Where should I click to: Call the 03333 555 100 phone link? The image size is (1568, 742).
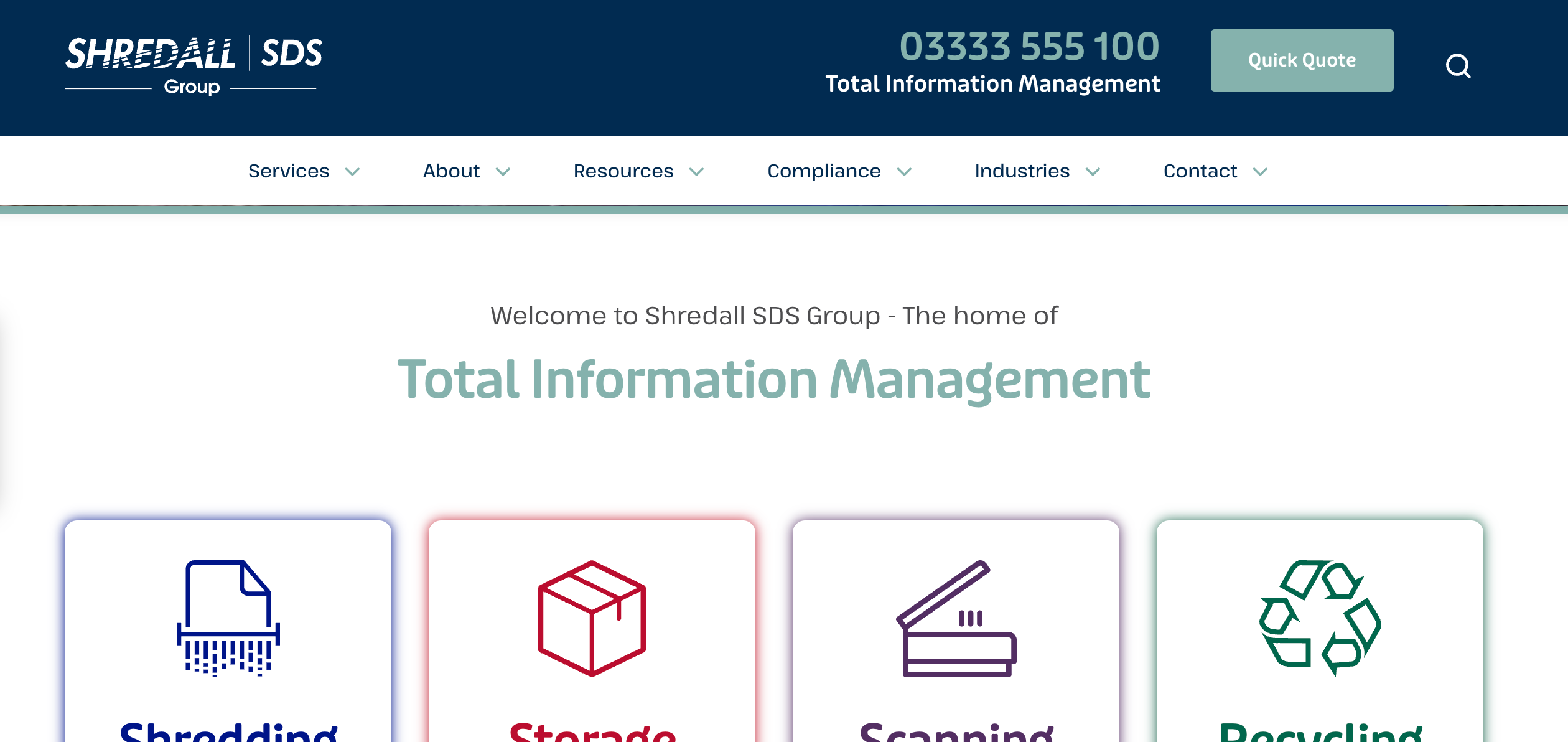point(1029,47)
